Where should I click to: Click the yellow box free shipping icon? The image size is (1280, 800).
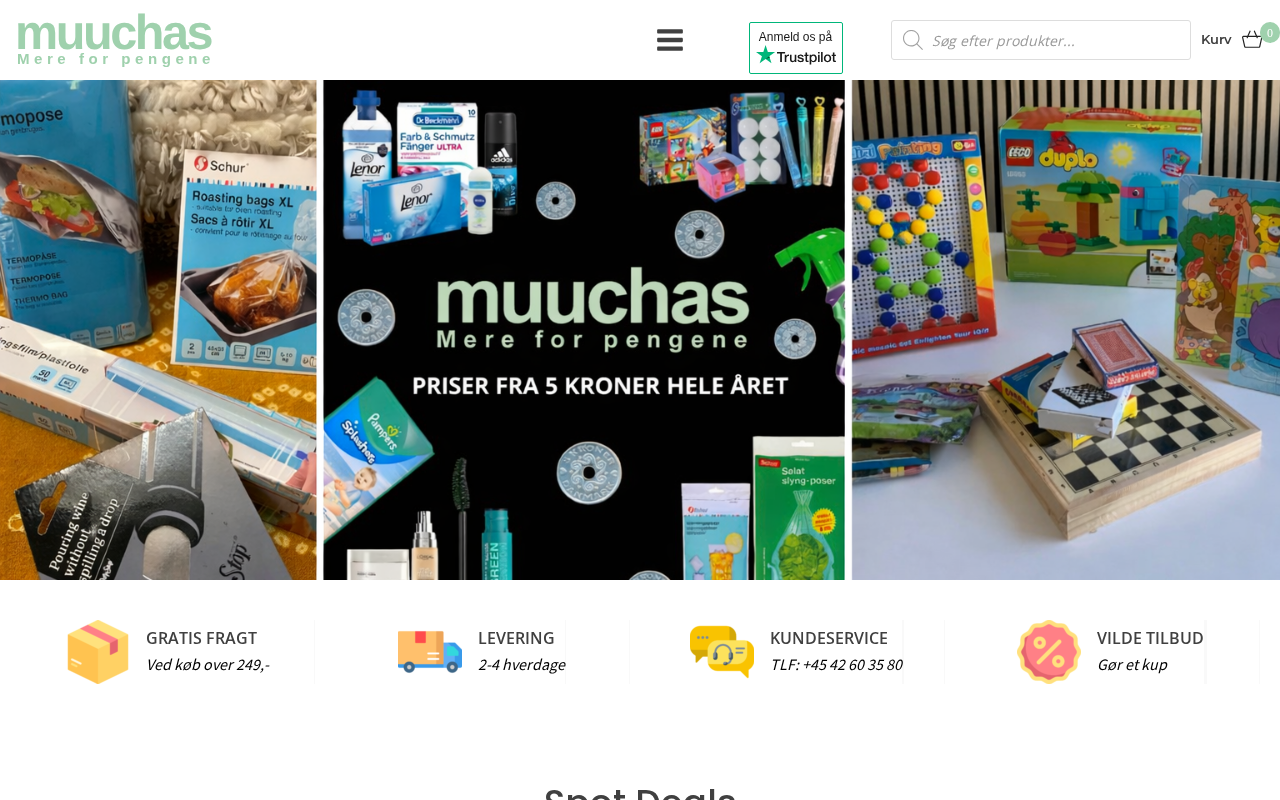tap(98, 652)
